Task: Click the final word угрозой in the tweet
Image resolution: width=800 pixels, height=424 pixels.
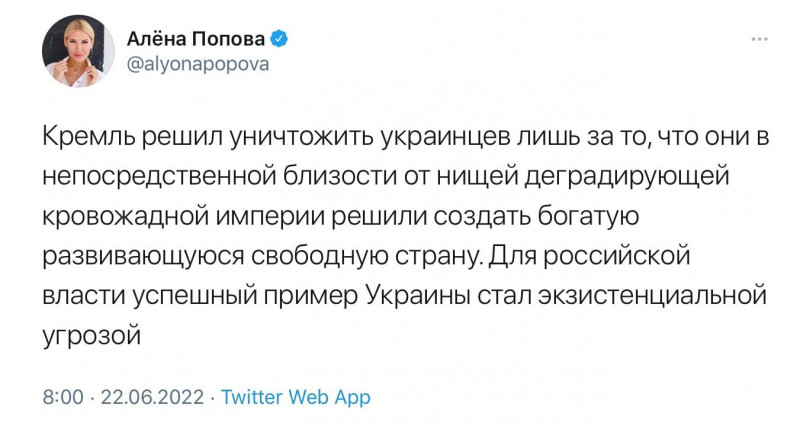Action: pyautogui.click(x=91, y=337)
